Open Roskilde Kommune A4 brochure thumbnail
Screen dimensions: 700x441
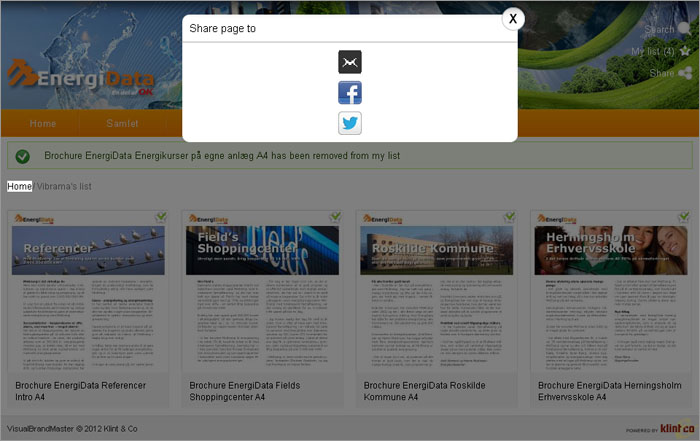coord(436,295)
